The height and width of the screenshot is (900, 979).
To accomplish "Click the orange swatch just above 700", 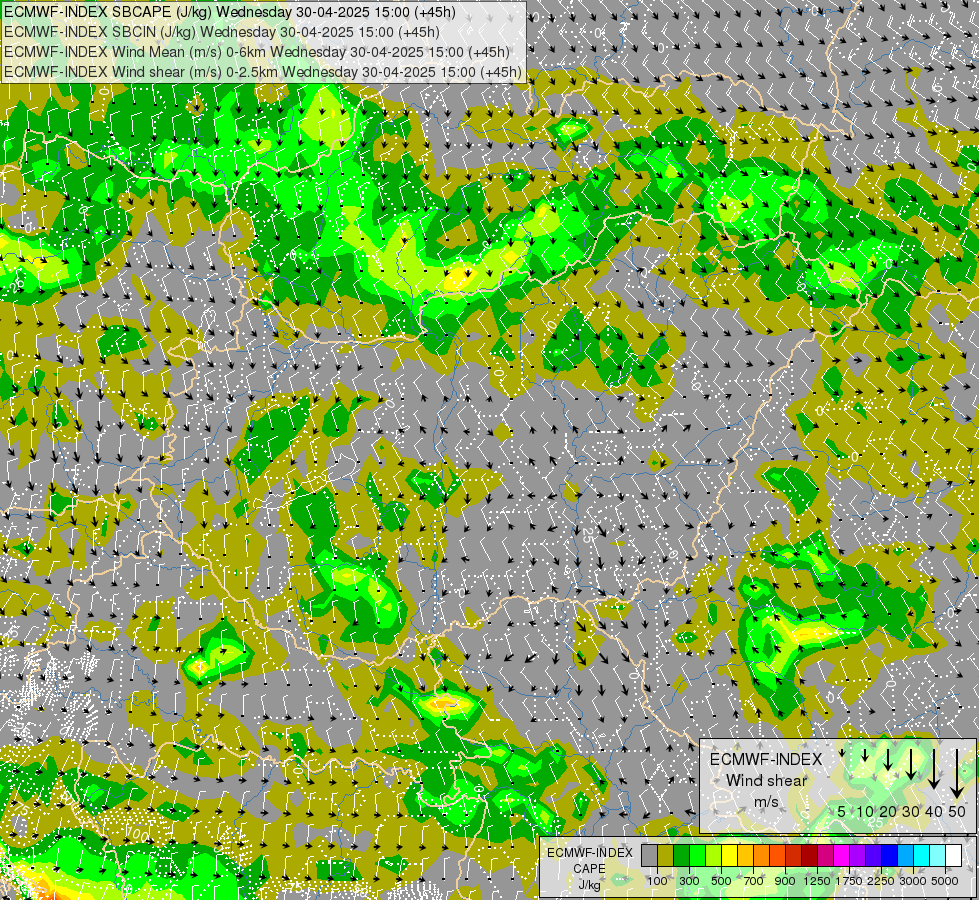I will point(762,856).
